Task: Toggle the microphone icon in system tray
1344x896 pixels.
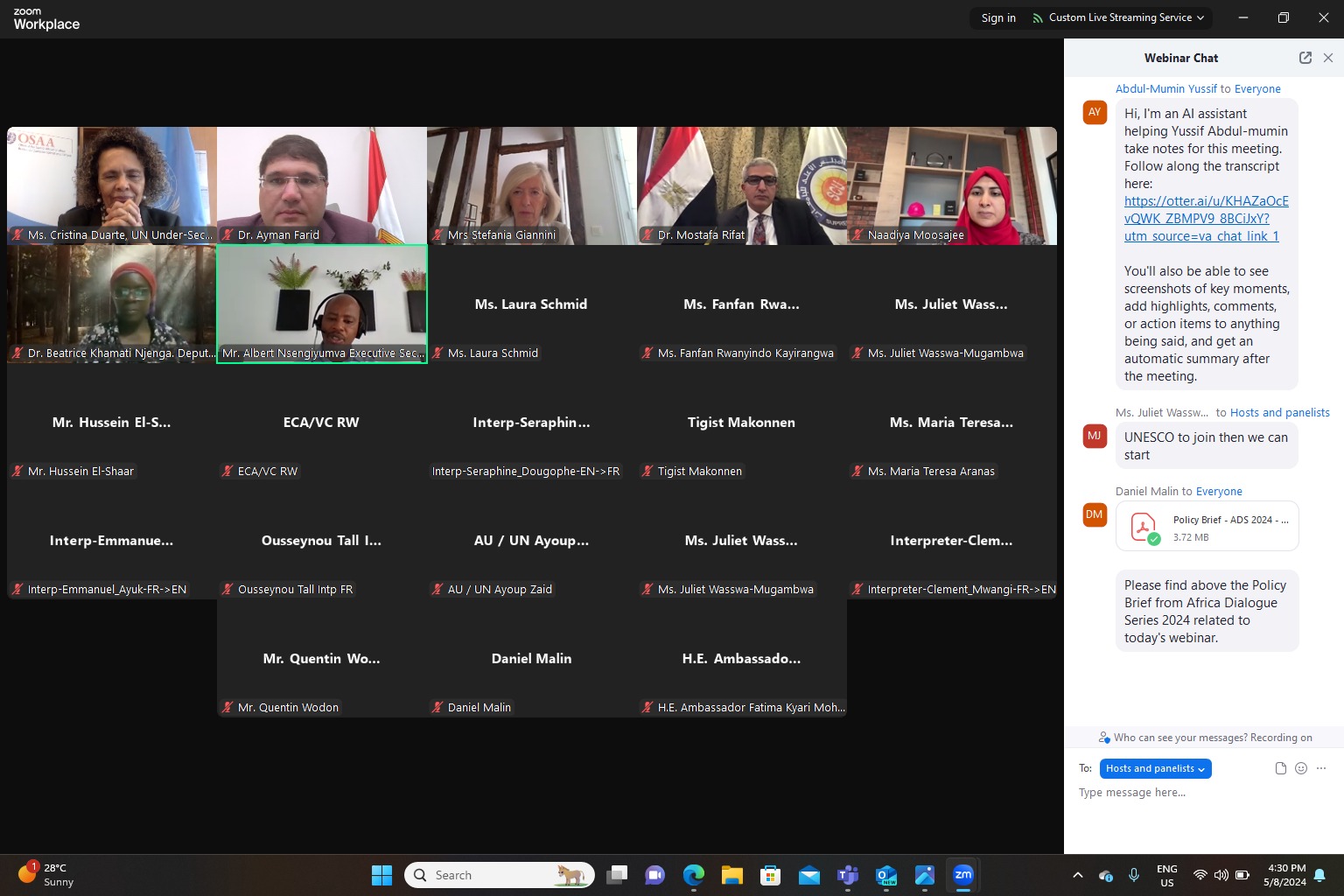Action: [x=1134, y=875]
